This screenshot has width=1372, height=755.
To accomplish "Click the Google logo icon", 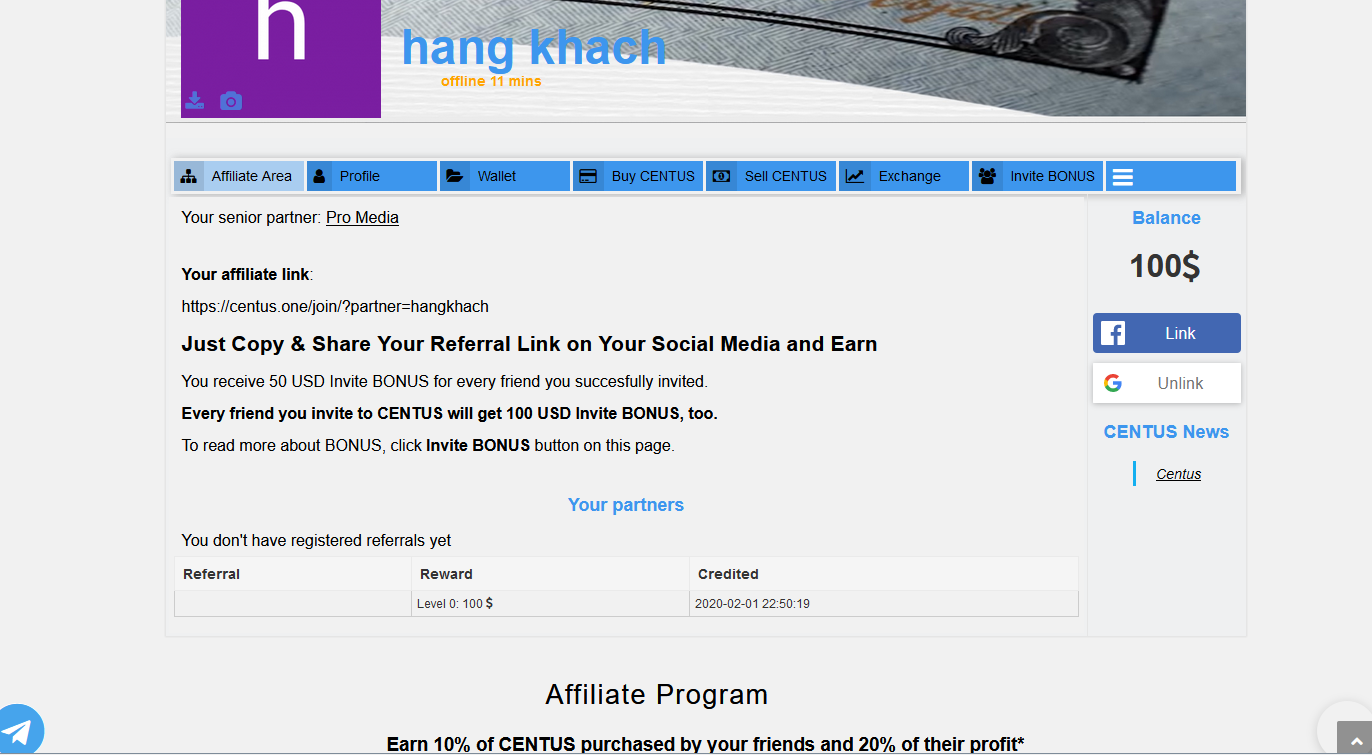I will (x=1113, y=383).
